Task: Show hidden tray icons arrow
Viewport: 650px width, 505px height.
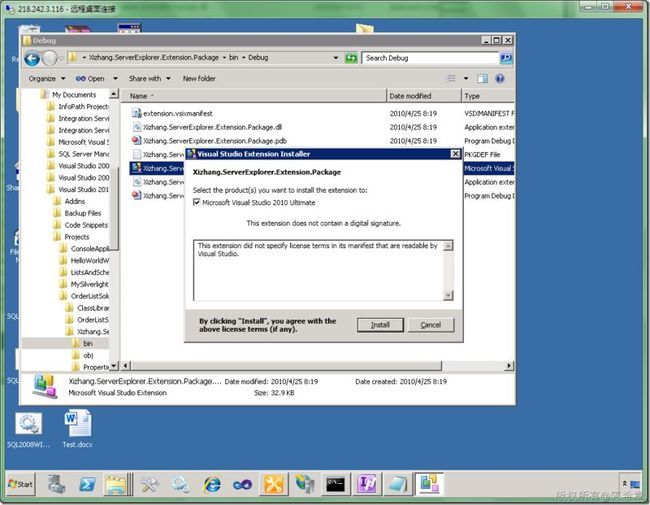Action: pyautogui.click(x=625, y=483)
